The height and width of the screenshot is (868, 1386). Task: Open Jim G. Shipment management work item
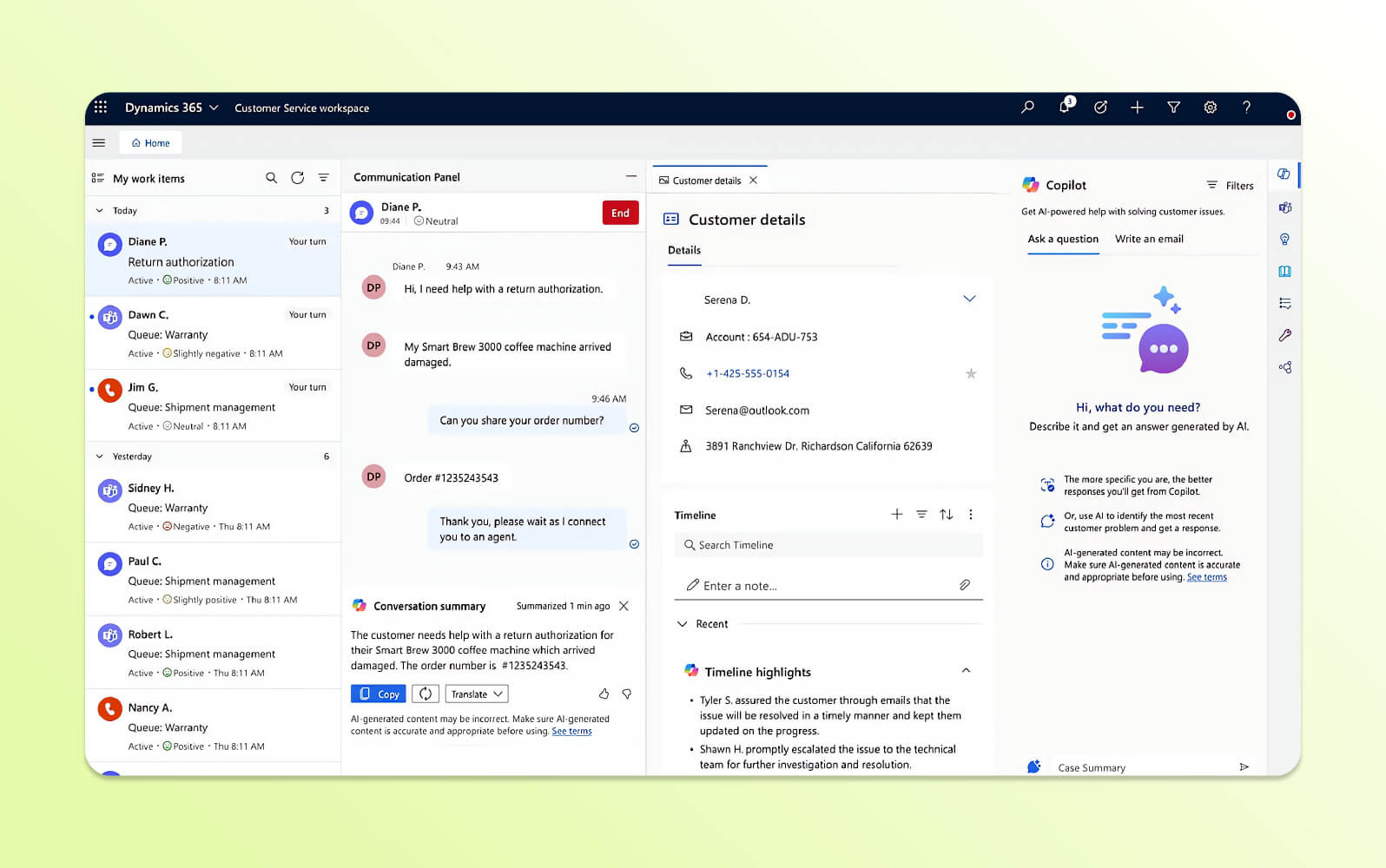[214, 407]
